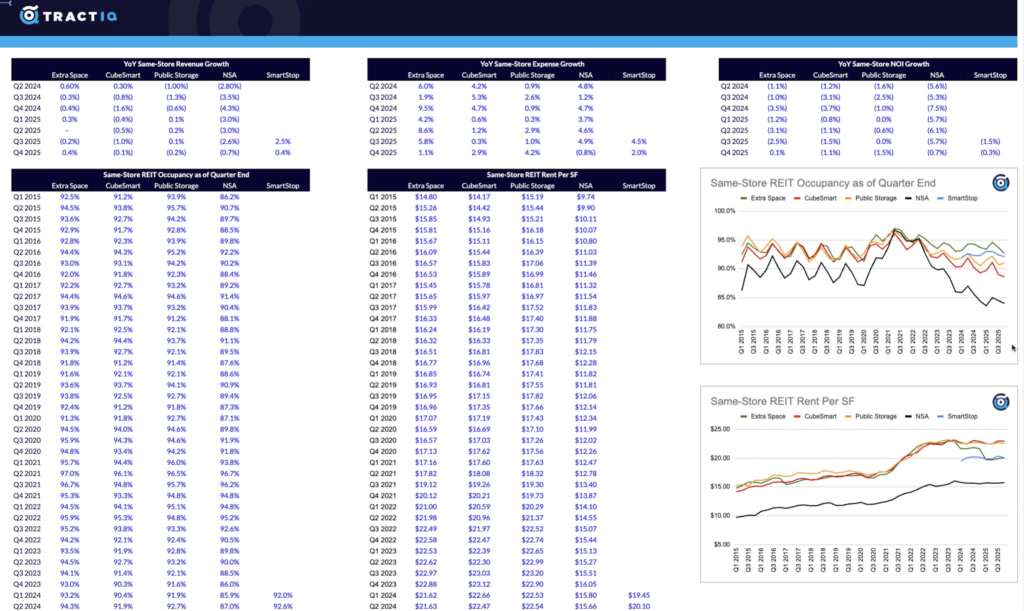Screen dimensions: 1024x611
Task: Click the CubeSmart column header in Revenue Growth table
Action: pyautogui.click(x=122, y=75)
